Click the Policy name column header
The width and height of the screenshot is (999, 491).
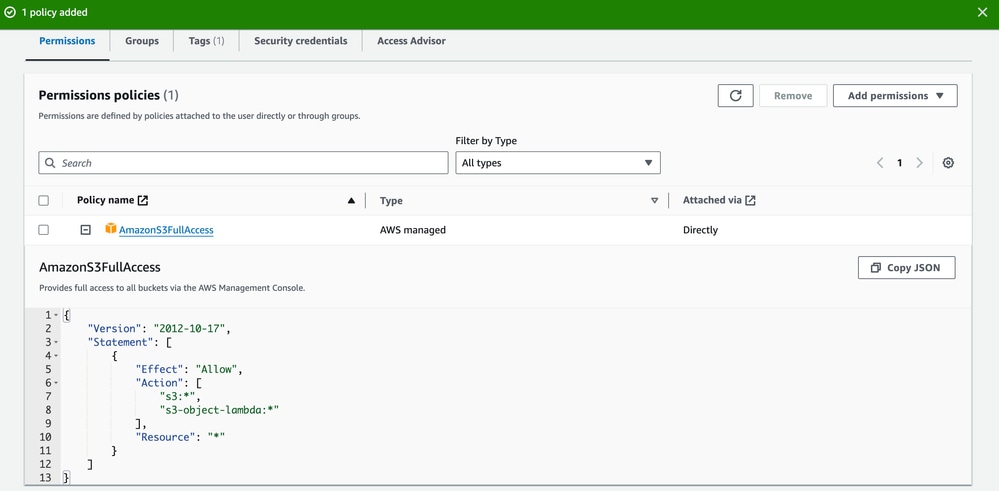point(106,200)
